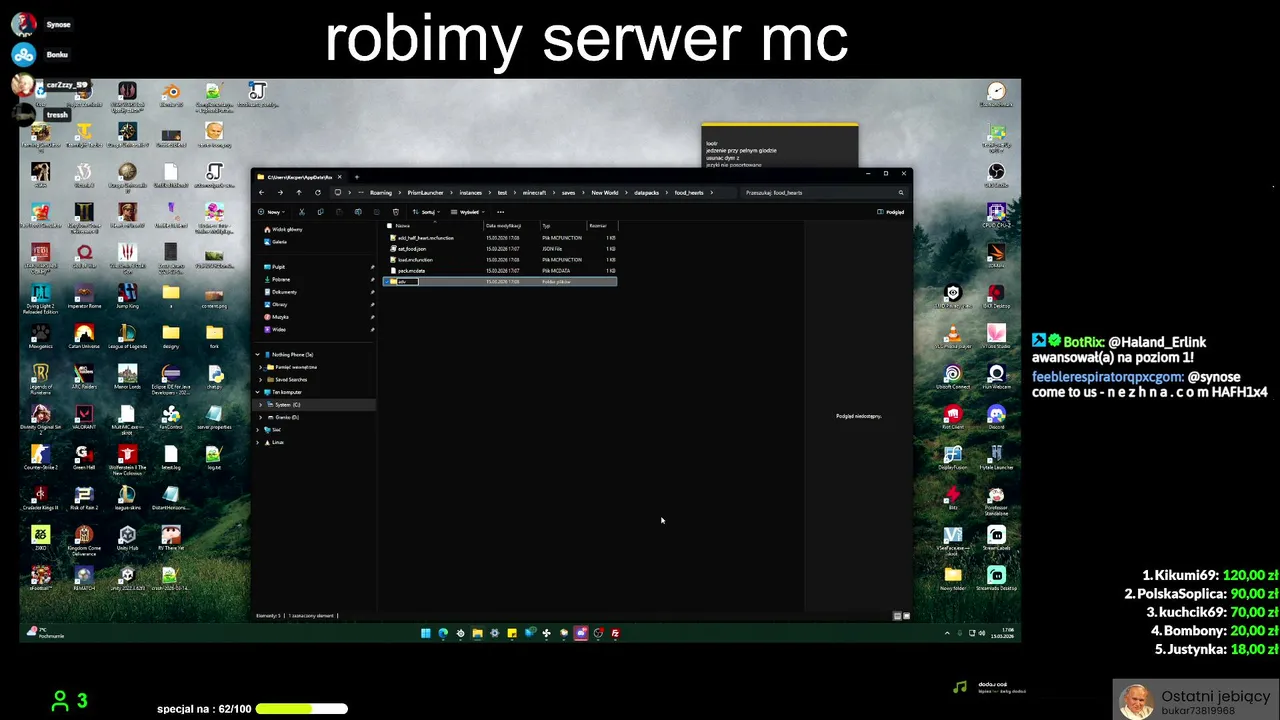Open File Explorer from taskbar
The height and width of the screenshot is (720, 1280).
pyautogui.click(x=477, y=633)
